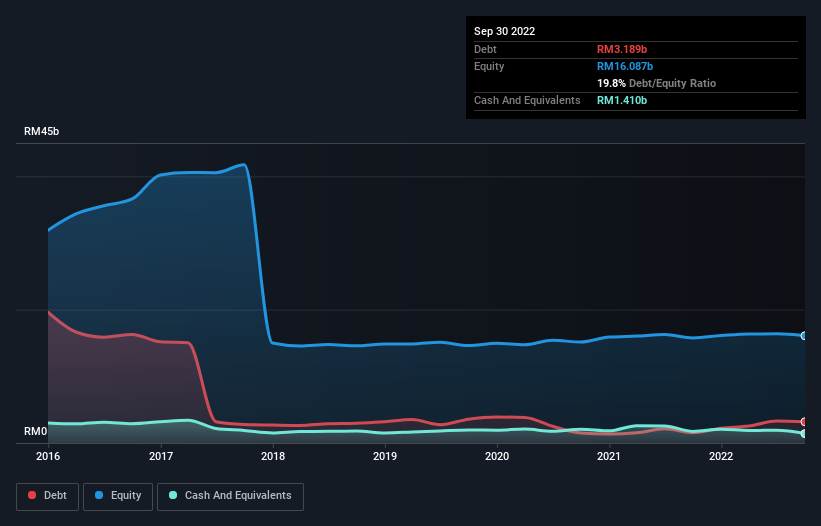Click the RM1.410b cash value
Image resolution: width=821 pixels, height=526 pixels.
pyautogui.click(x=622, y=100)
